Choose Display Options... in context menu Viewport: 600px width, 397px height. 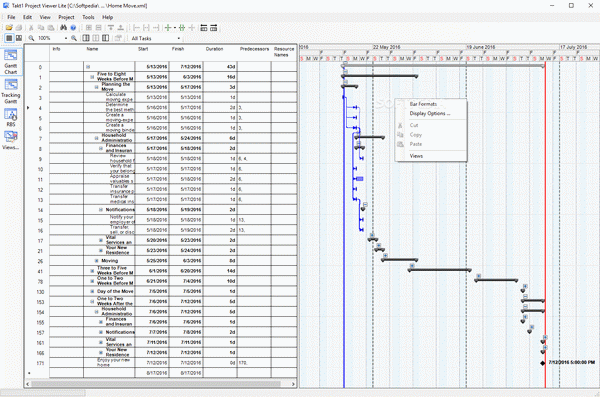tap(431, 114)
